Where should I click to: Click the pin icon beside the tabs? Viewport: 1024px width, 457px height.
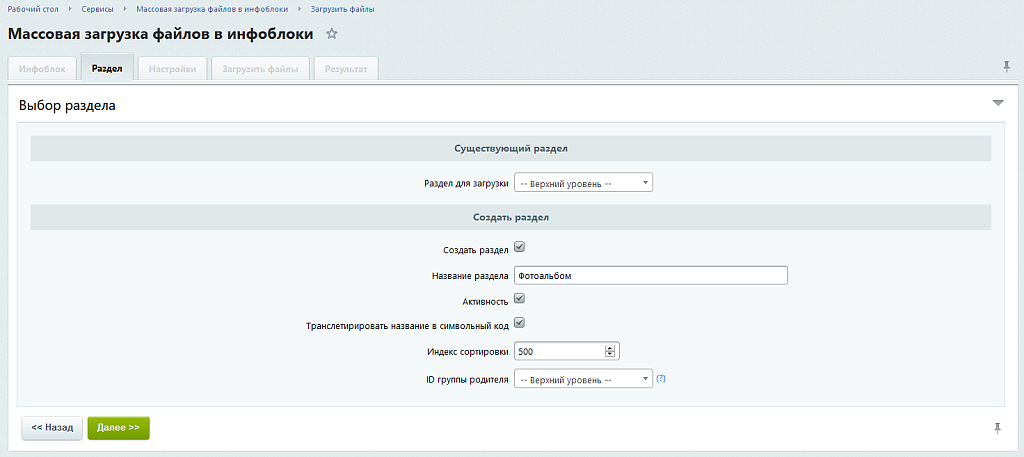1006,67
